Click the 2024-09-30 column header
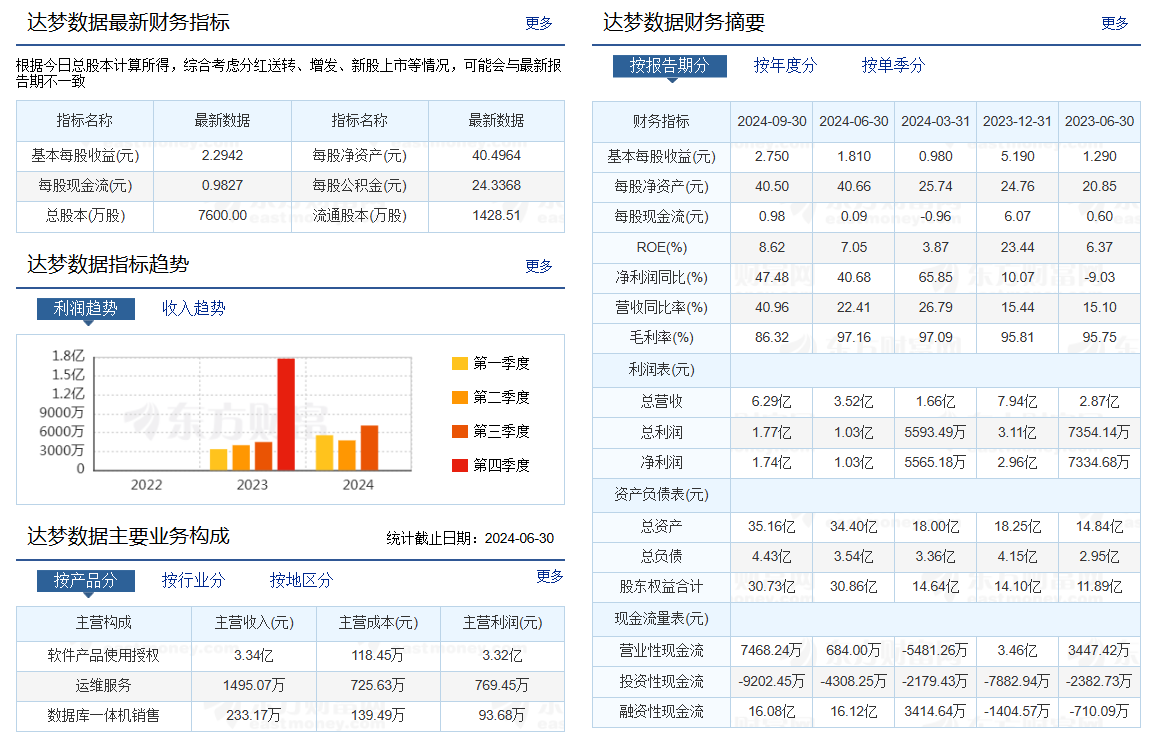Viewport: 1160px width, 741px height. tap(772, 121)
